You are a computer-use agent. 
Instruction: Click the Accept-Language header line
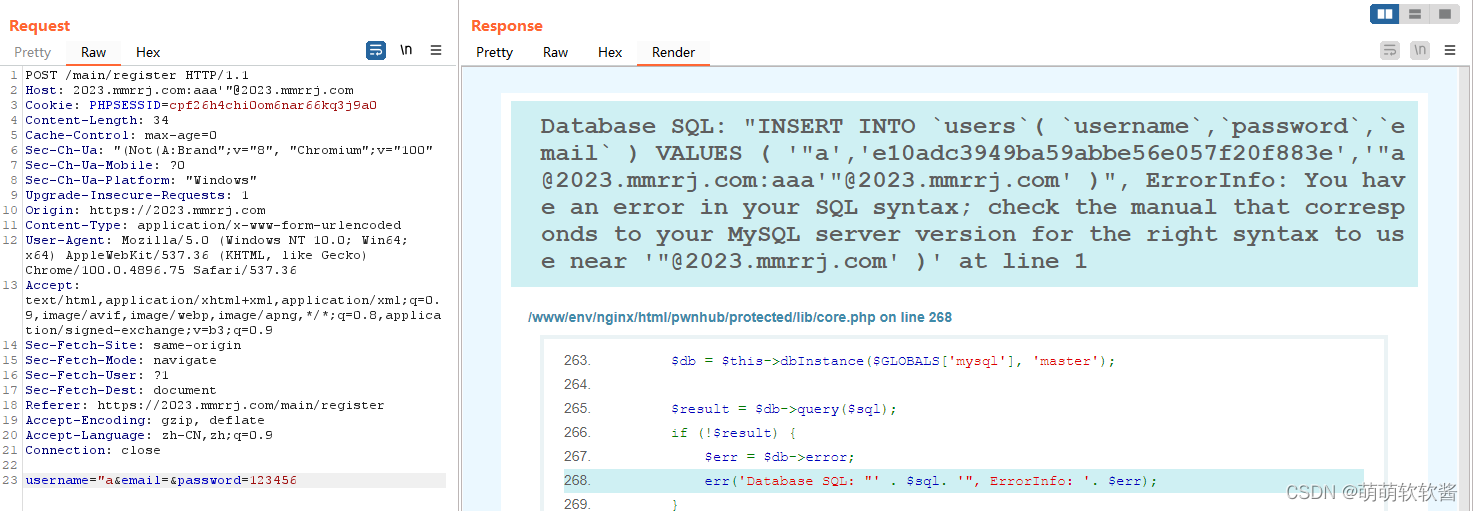pos(149,435)
